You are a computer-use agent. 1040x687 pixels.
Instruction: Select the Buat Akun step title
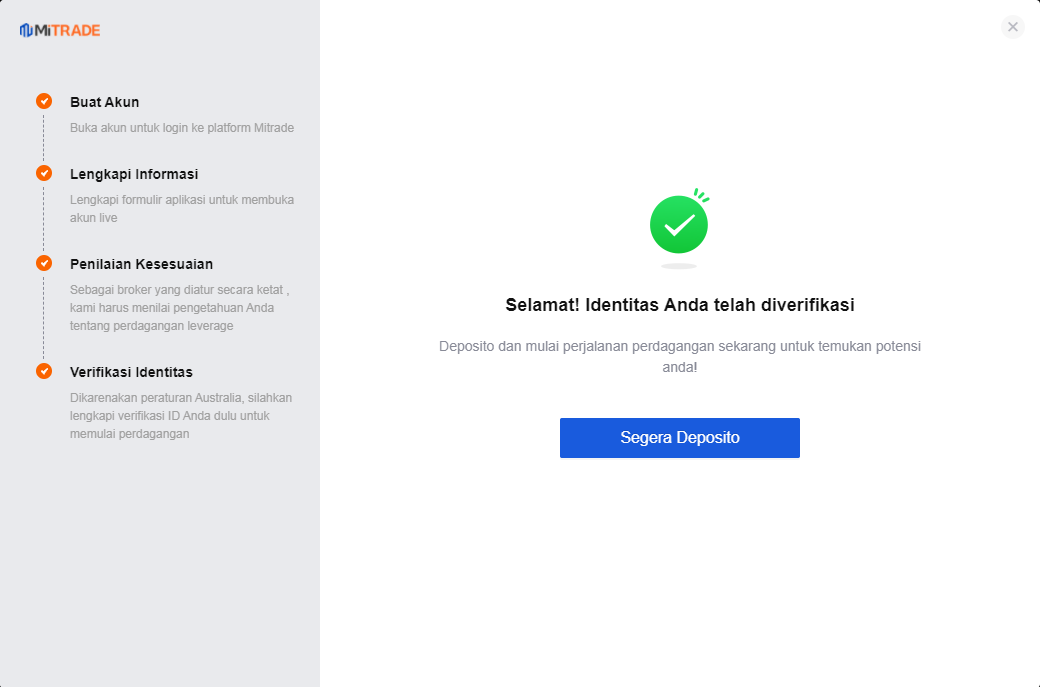click(x=105, y=102)
